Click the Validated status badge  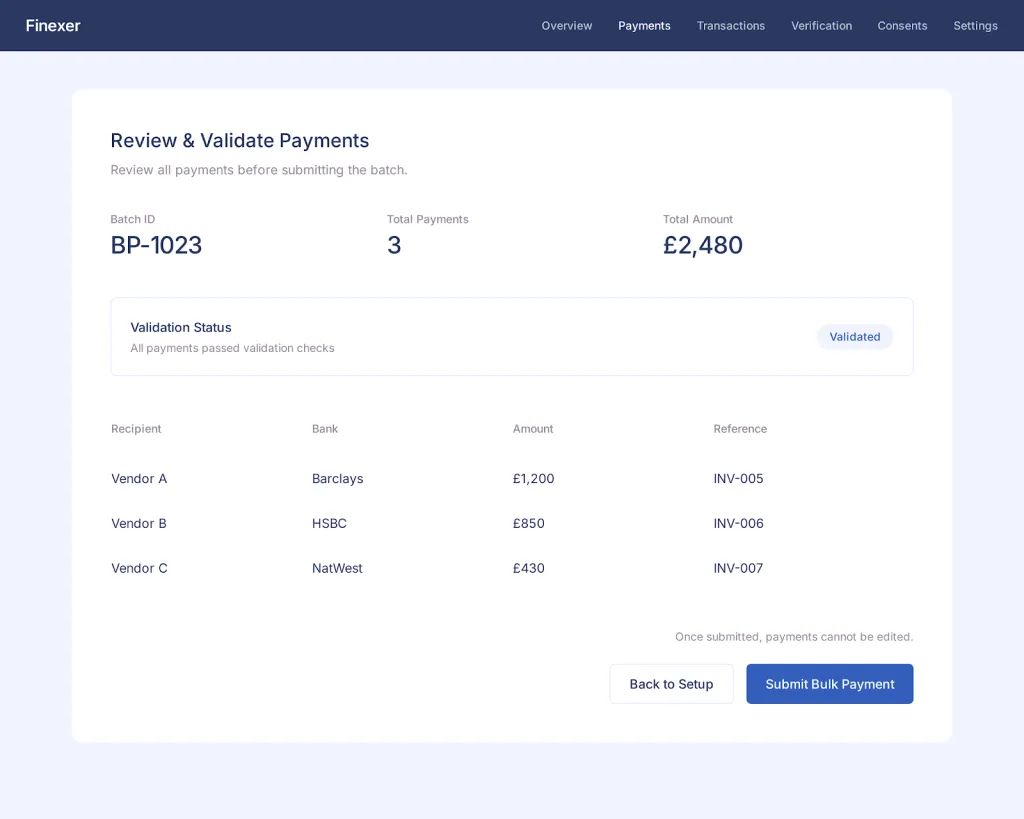855,336
